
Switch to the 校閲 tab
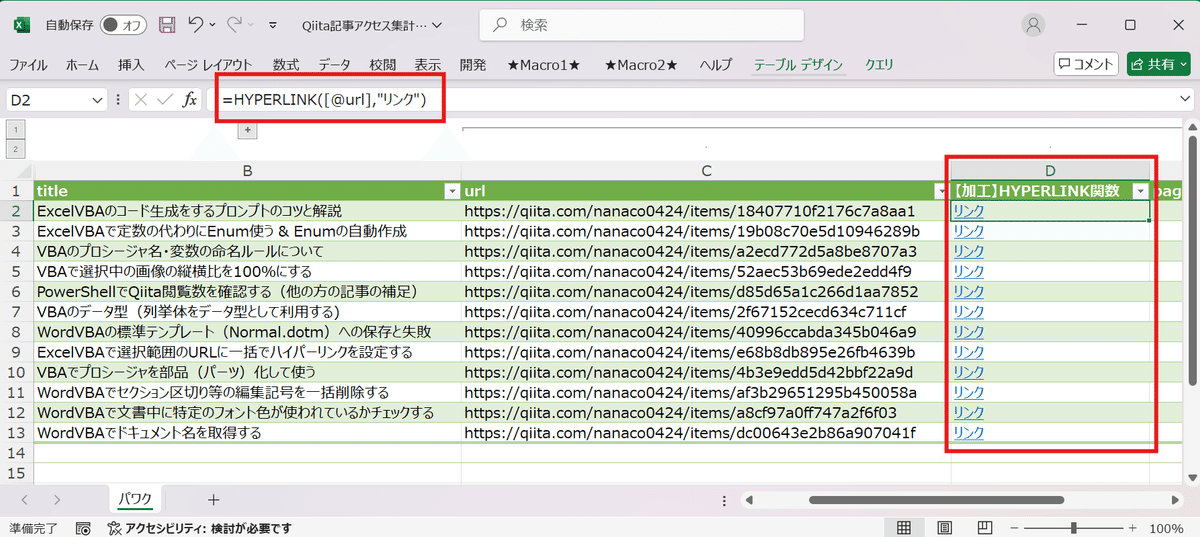(x=383, y=64)
